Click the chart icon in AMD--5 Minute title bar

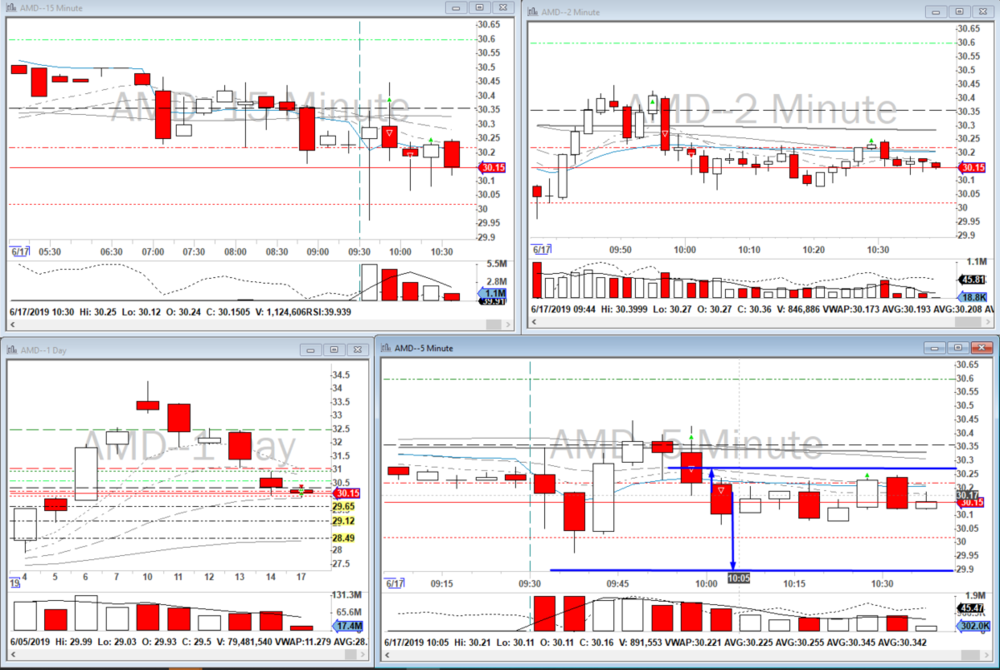click(384, 347)
